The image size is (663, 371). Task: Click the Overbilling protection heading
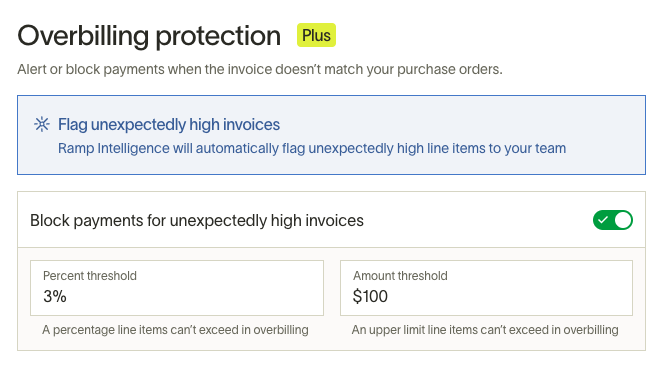tap(149, 36)
